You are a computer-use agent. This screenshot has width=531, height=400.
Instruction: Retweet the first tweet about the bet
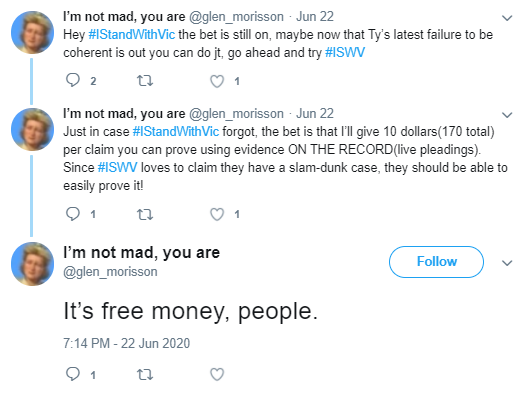(x=145, y=81)
